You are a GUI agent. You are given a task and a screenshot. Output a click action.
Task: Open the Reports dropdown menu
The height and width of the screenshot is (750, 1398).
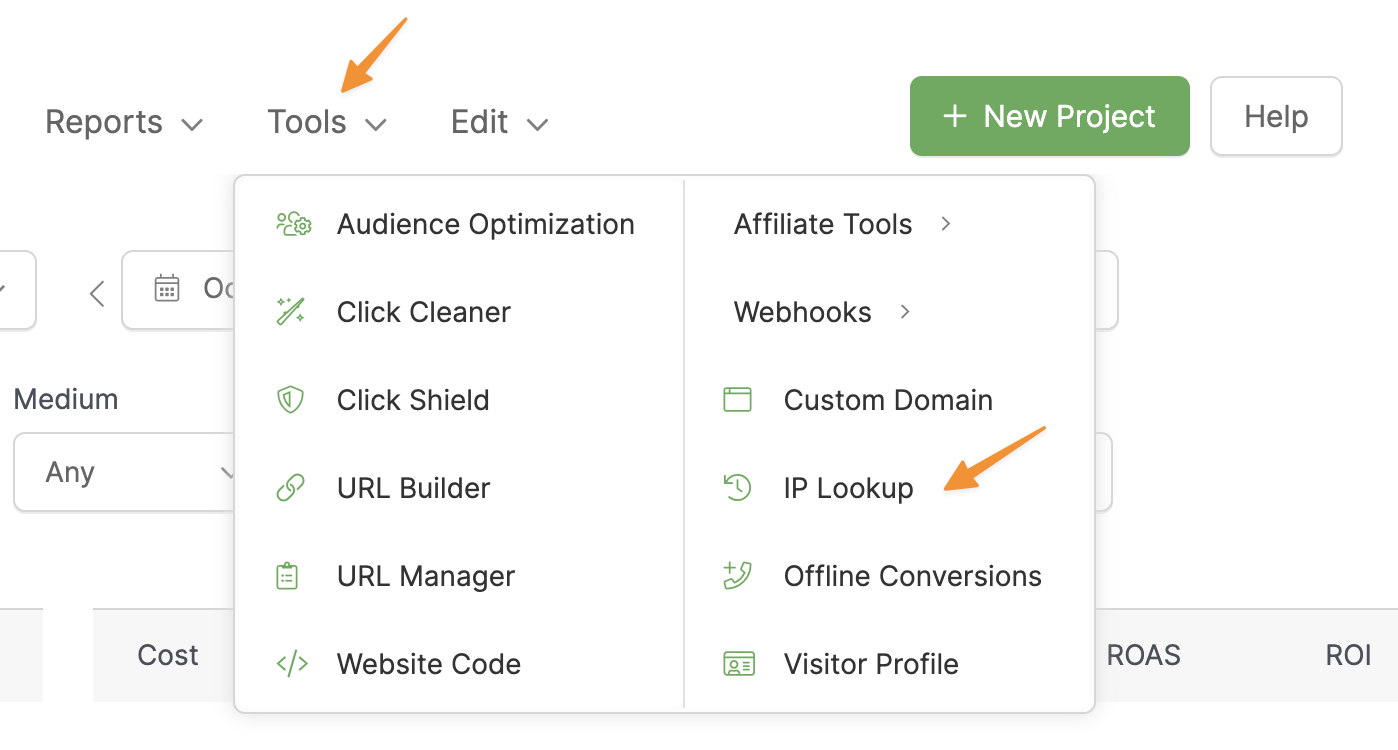124,122
